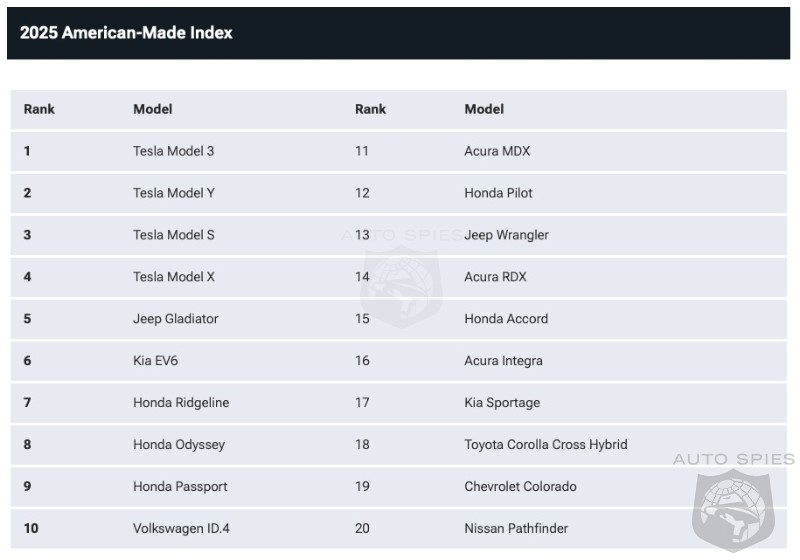Select the Kia Sportage entry

tap(502, 402)
